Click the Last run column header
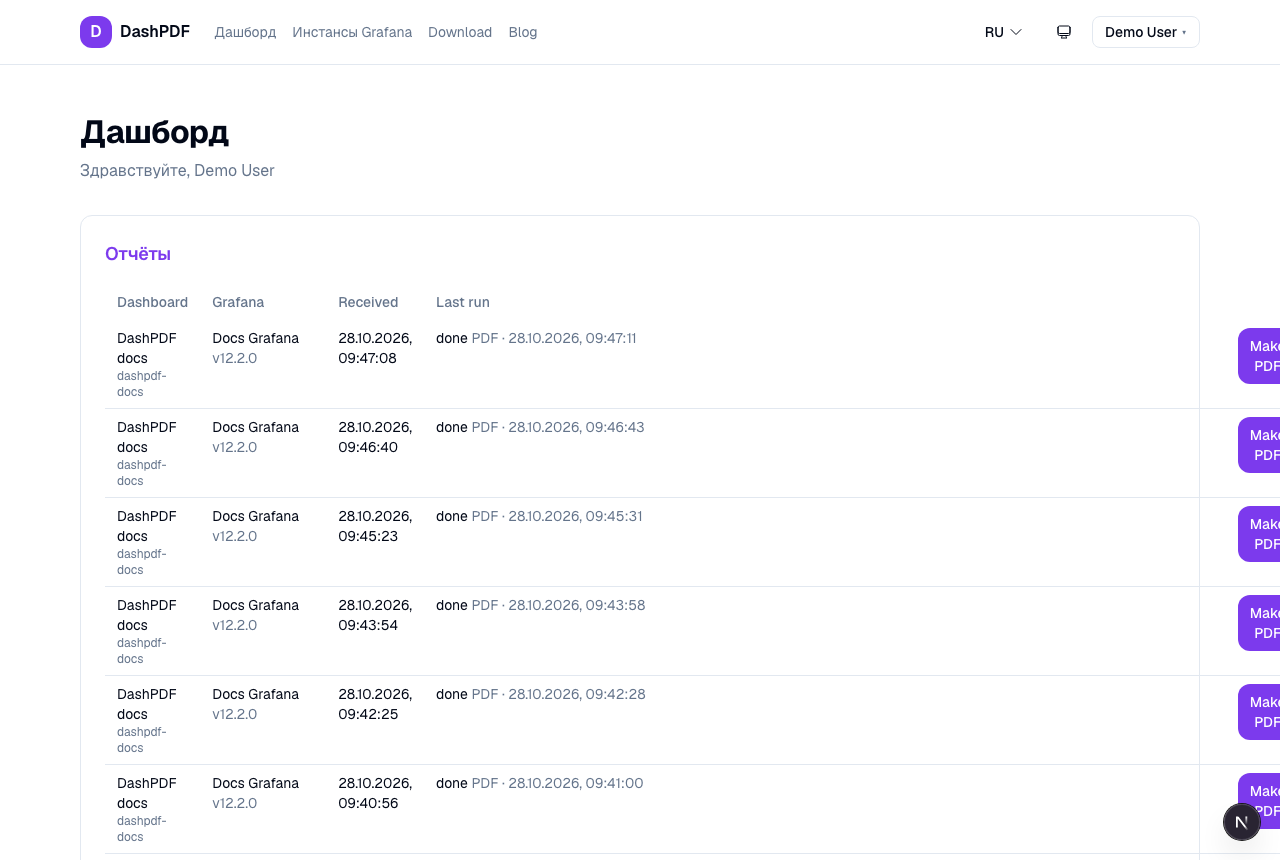Screen dimensions: 1280x860 click(x=463, y=302)
